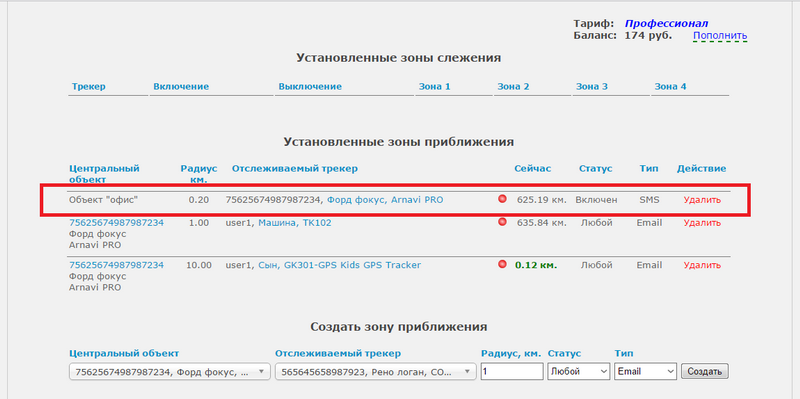This screenshot has width=800, height=399.
Task: Click the Профессионал tariff link
Action: pyautogui.click(x=666, y=23)
